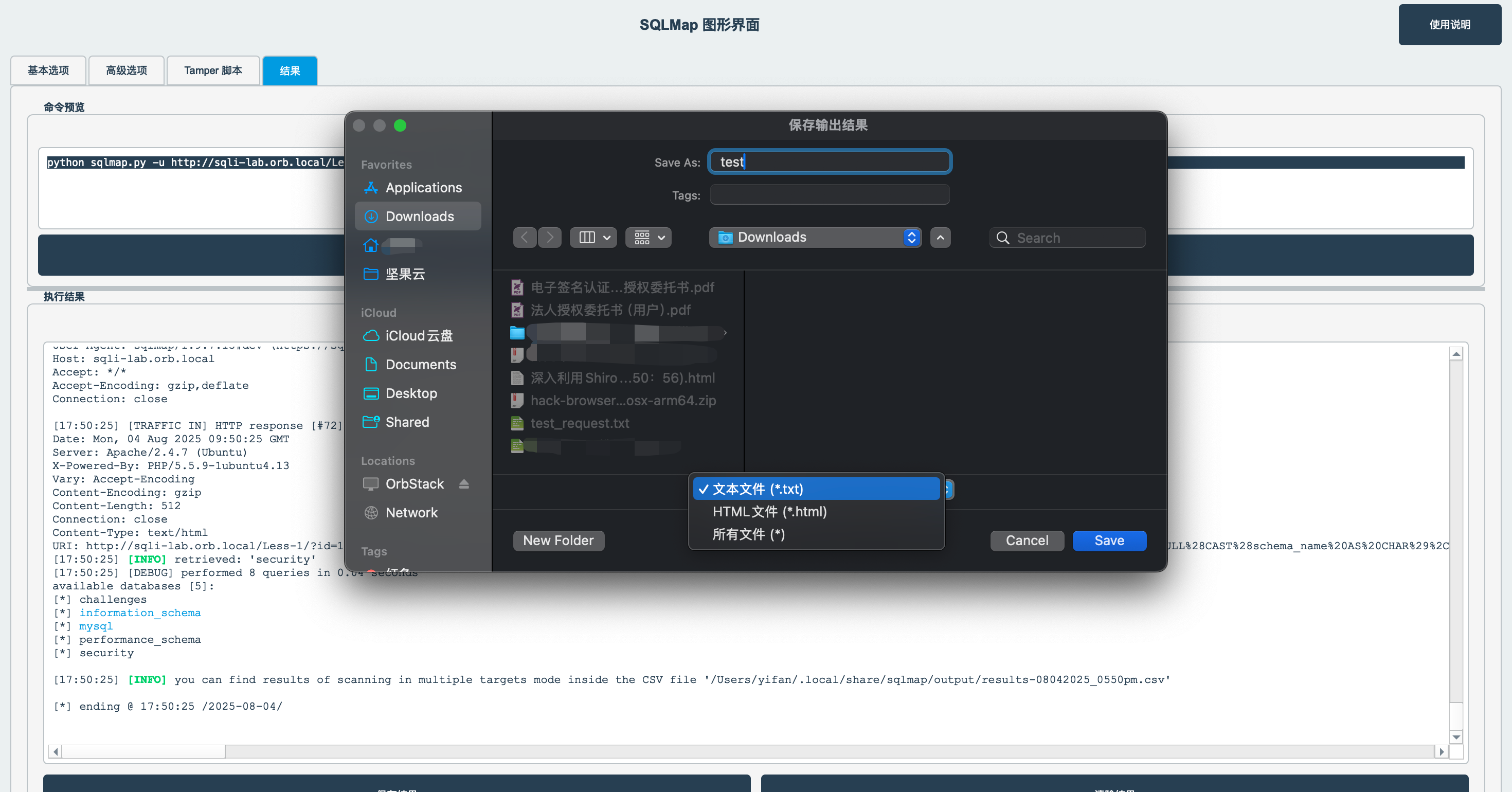The image size is (1512, 792).
Task: Open the Downloads item in the sidebar
Action: click(419, 216)
